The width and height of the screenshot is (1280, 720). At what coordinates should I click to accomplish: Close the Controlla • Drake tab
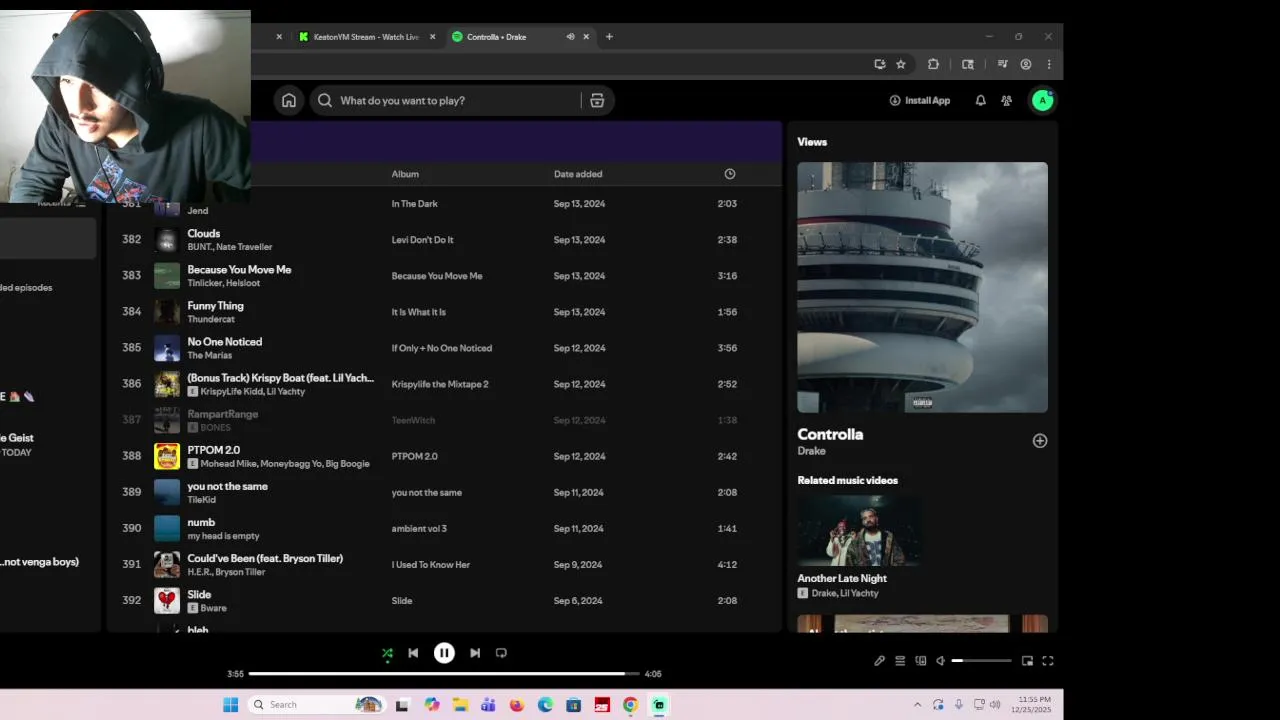(586, 37)
